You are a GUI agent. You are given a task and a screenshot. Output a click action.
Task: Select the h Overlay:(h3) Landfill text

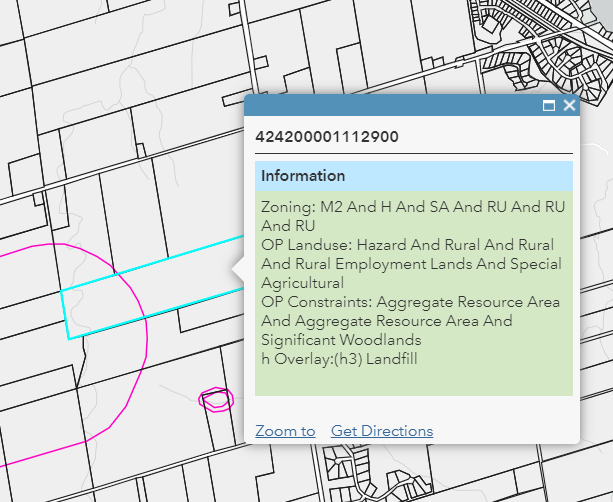pos(339,359)
